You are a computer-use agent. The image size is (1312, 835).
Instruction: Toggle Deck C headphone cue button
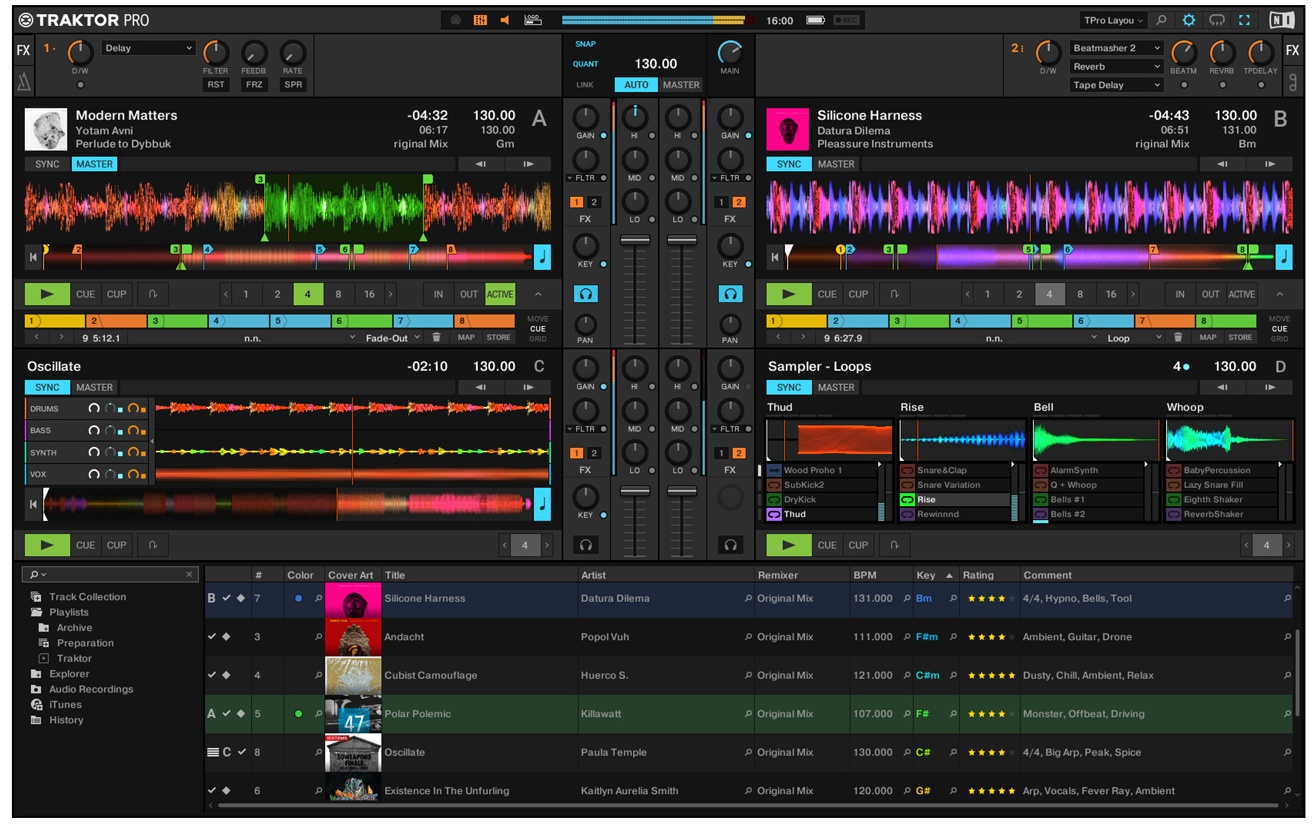[x=585, y=545]
